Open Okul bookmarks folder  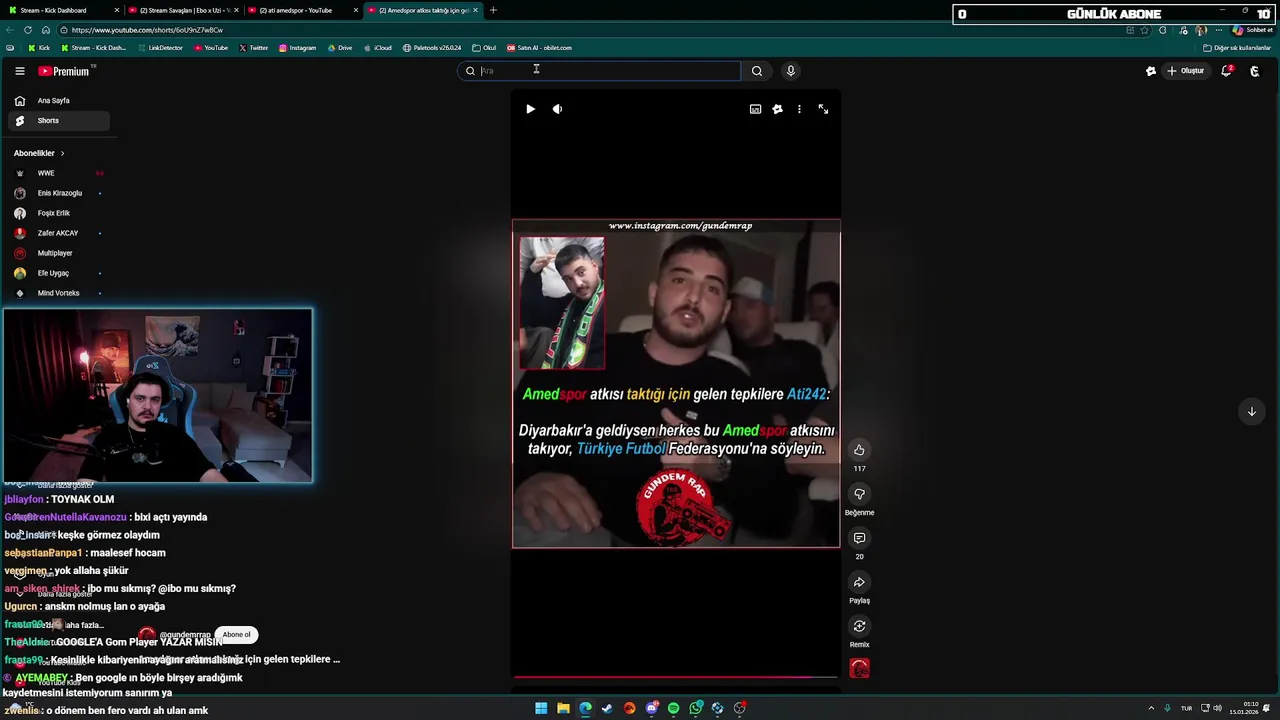coord(484,48)
